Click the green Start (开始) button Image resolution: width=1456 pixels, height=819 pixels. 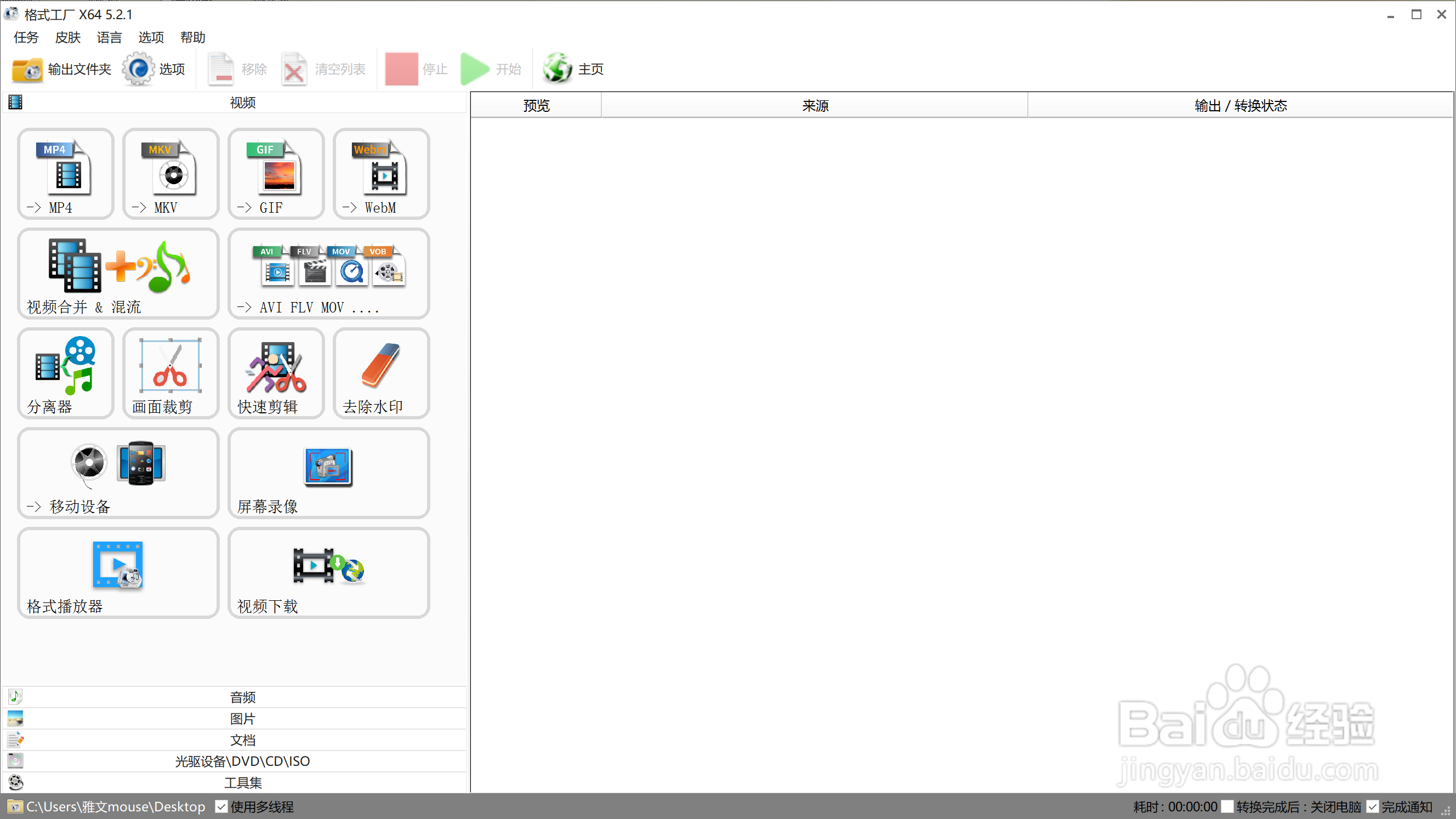click(x=491, y=70)
